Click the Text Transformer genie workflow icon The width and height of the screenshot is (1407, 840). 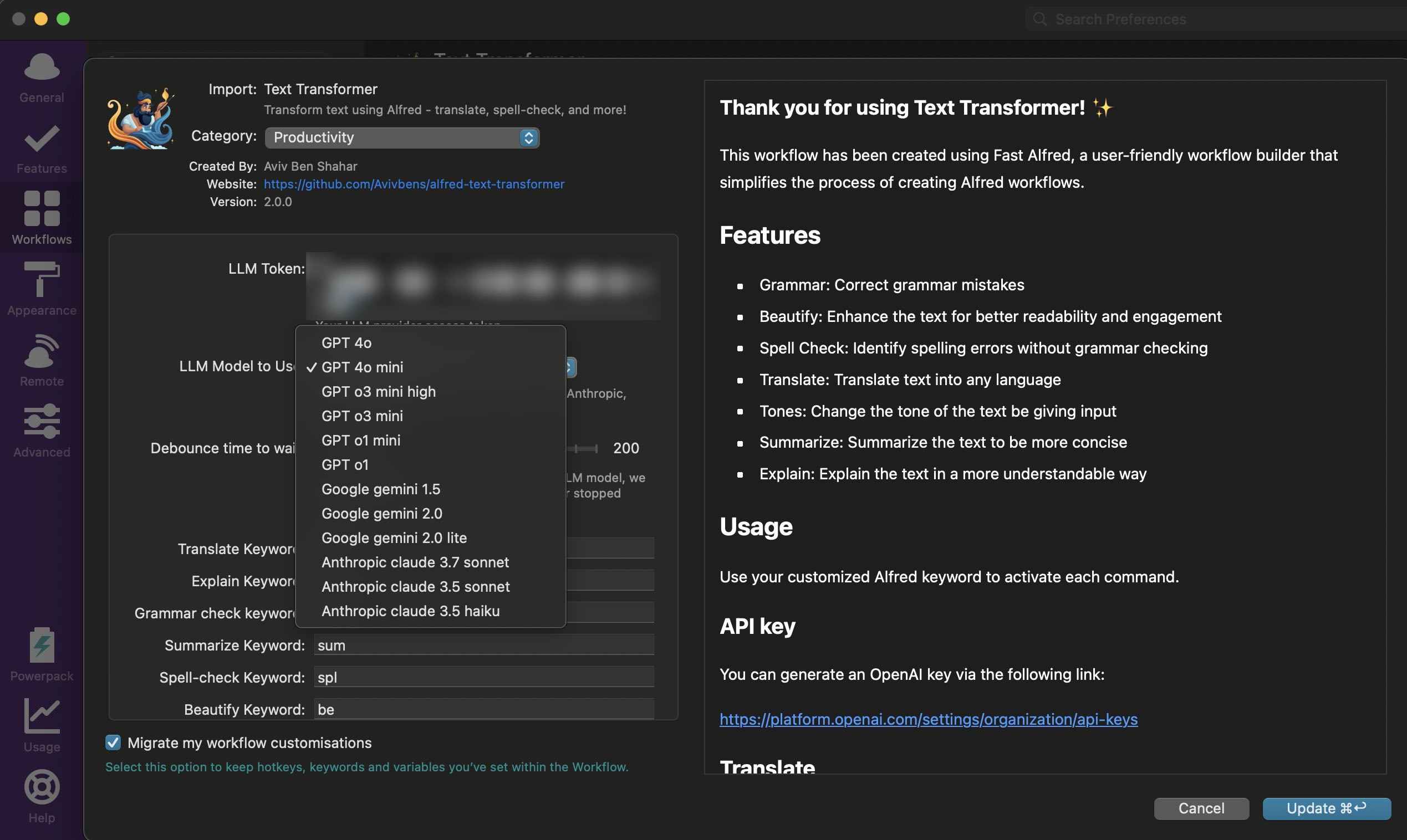pyautogui.click(x=140, y=119)
